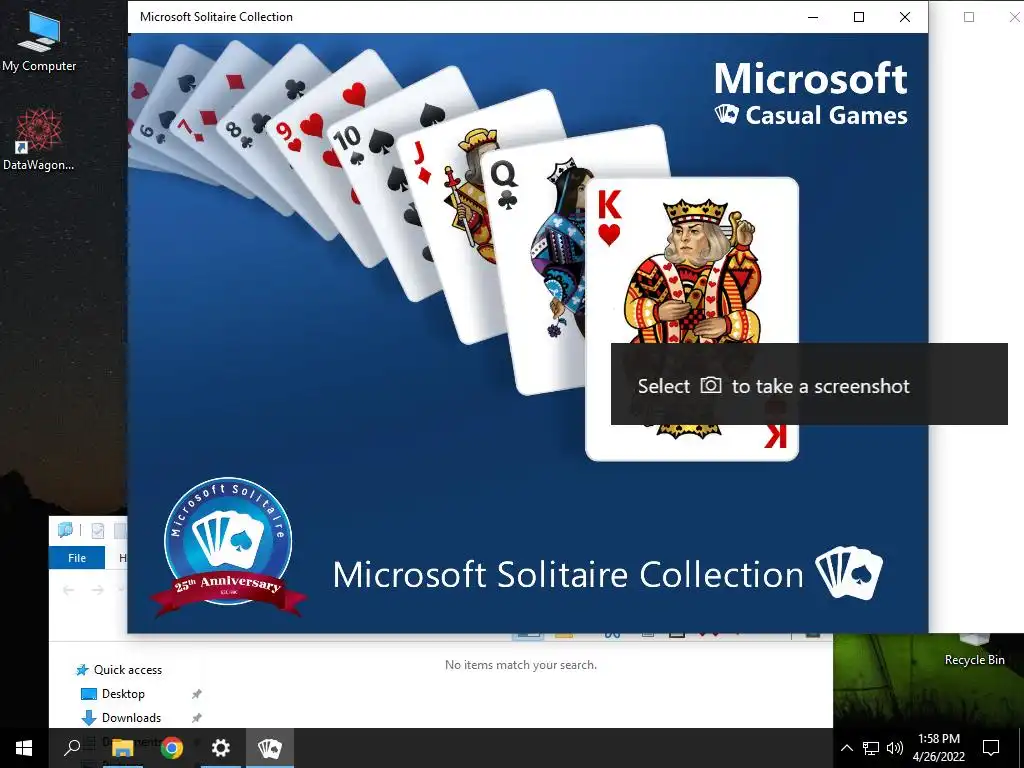Minimize the Microsoft Solitaire Collection window
This screenshot has width=1024, height=768.
[813, 17]
